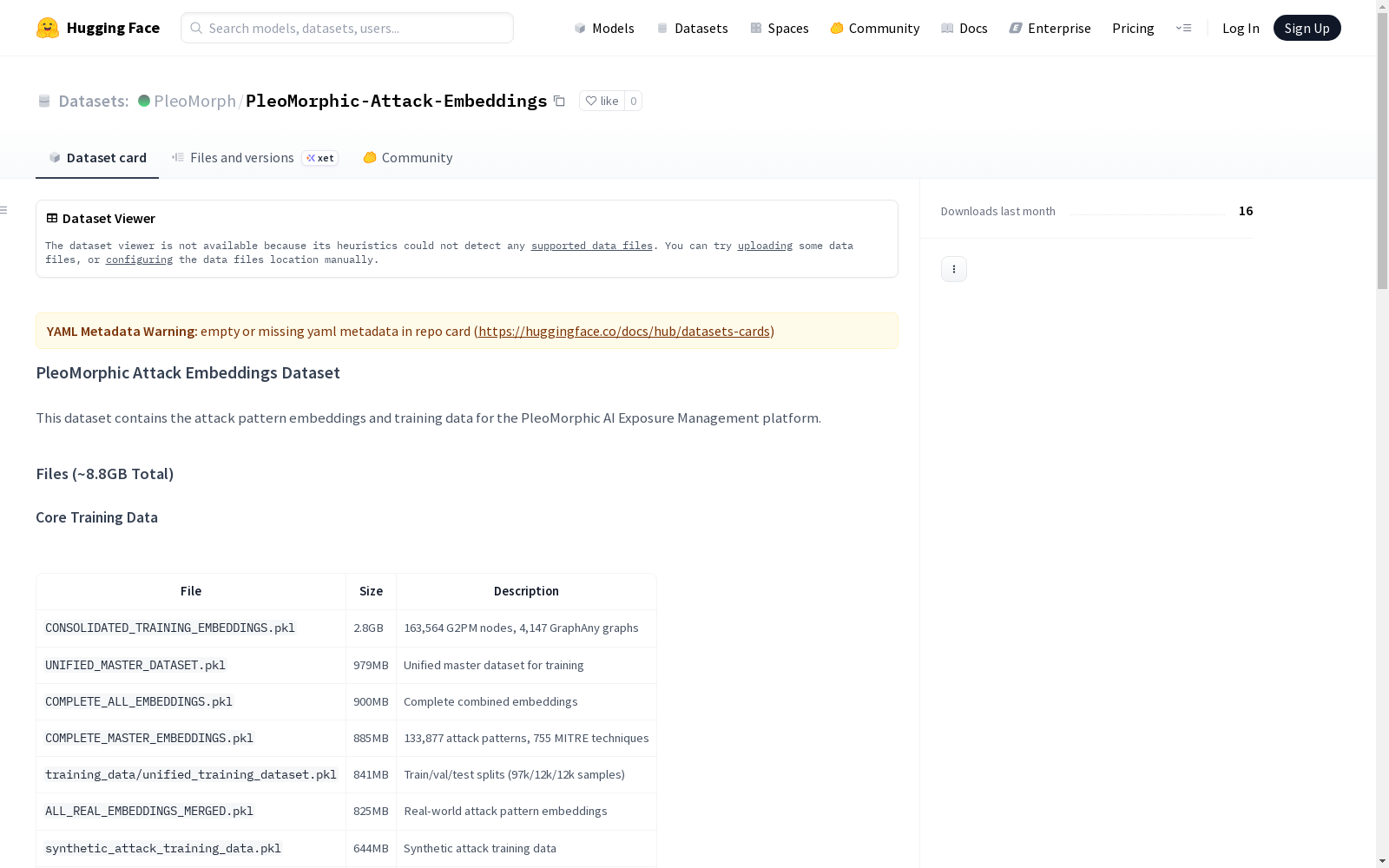Click the datasets stack icon beside 'Datasets:'

(x=44, y=102)
